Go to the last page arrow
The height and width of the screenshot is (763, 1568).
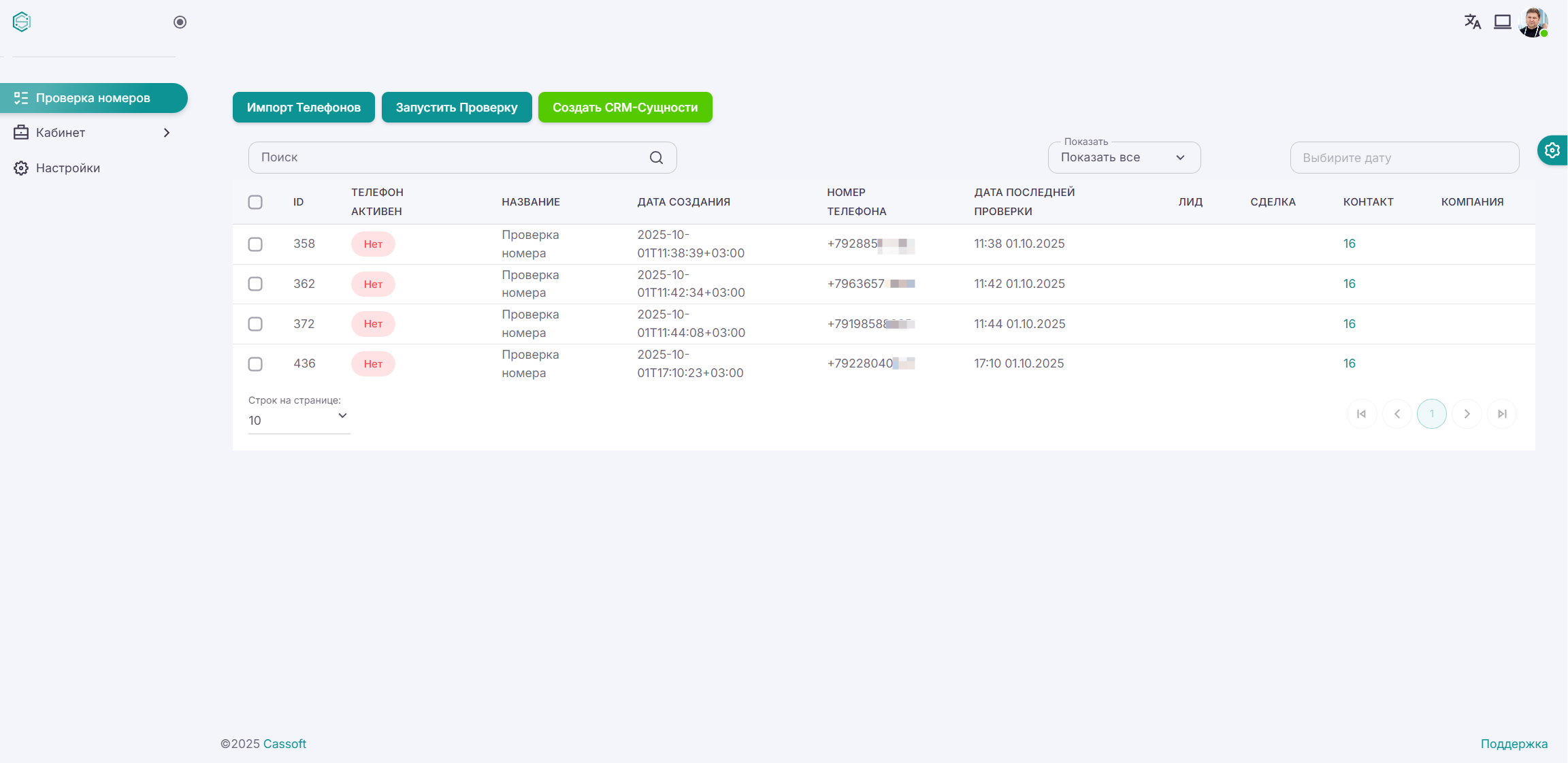click(1502, 414)
